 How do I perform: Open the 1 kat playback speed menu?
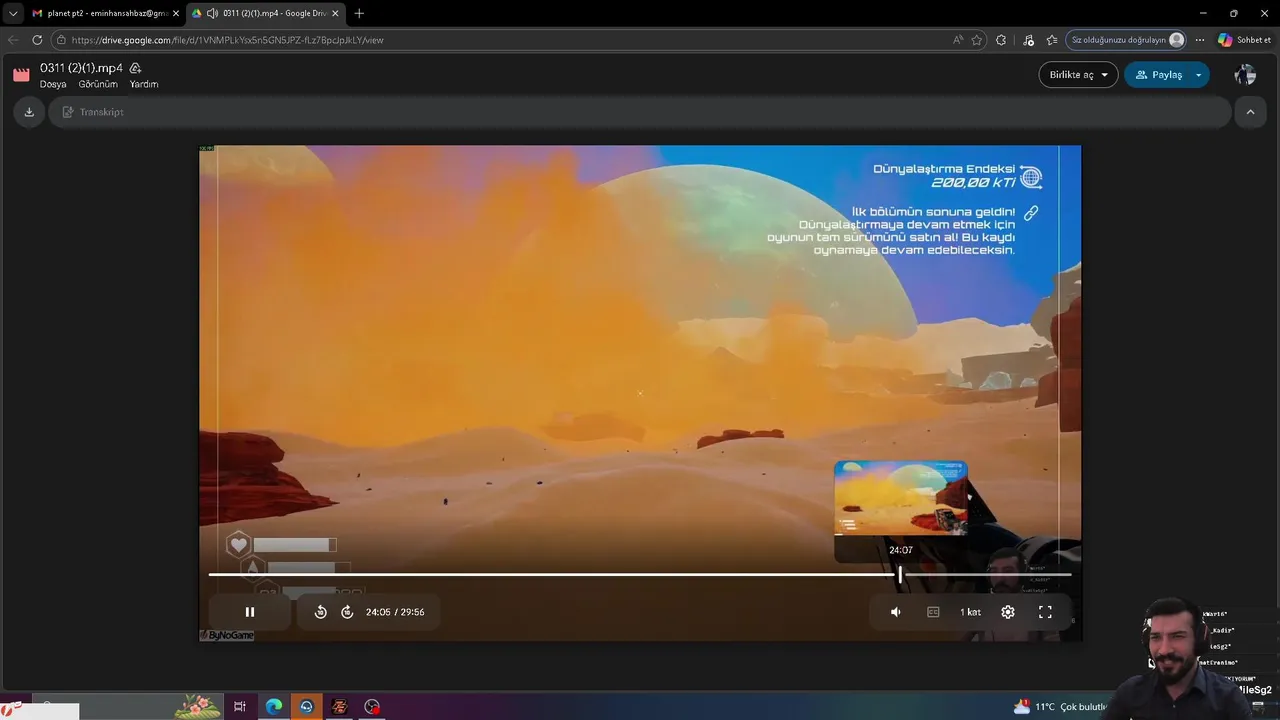(x=970, y=612)
